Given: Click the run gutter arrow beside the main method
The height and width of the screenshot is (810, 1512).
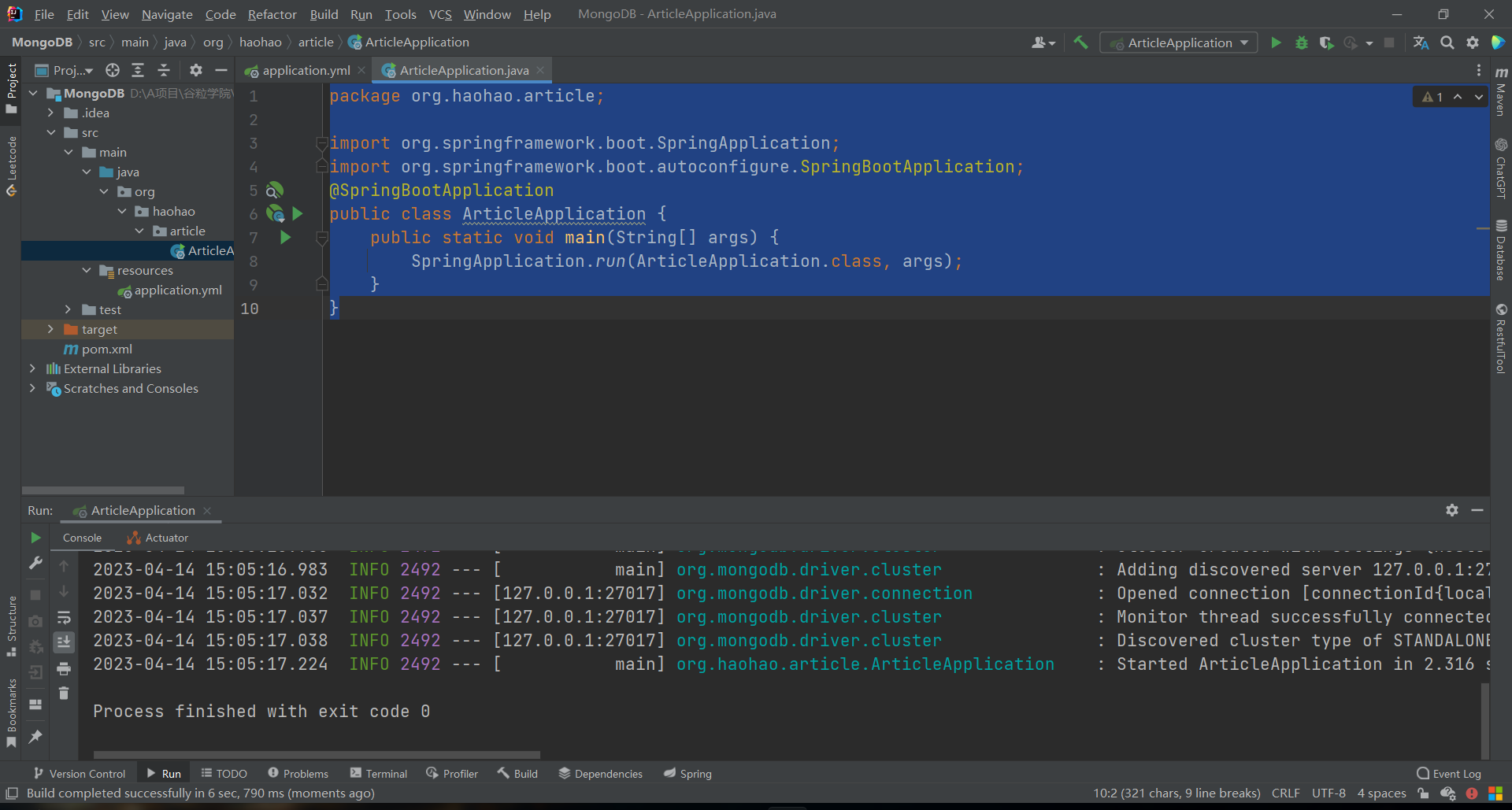Looking at the screenshot, I should tap(285, 237).
